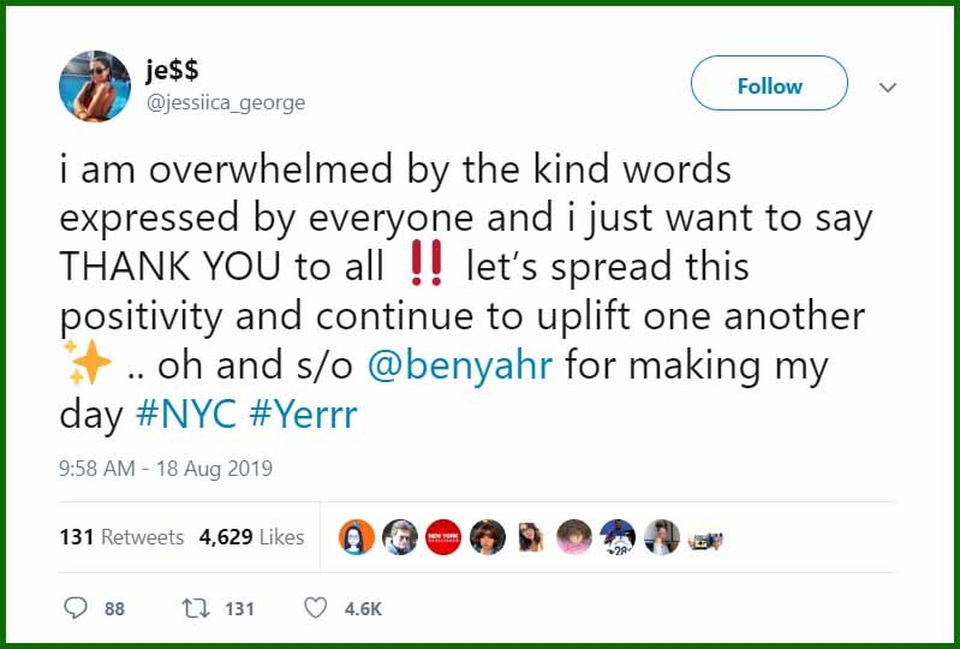
Task: View the 4,629 Likes list
Action: (251, 537)
